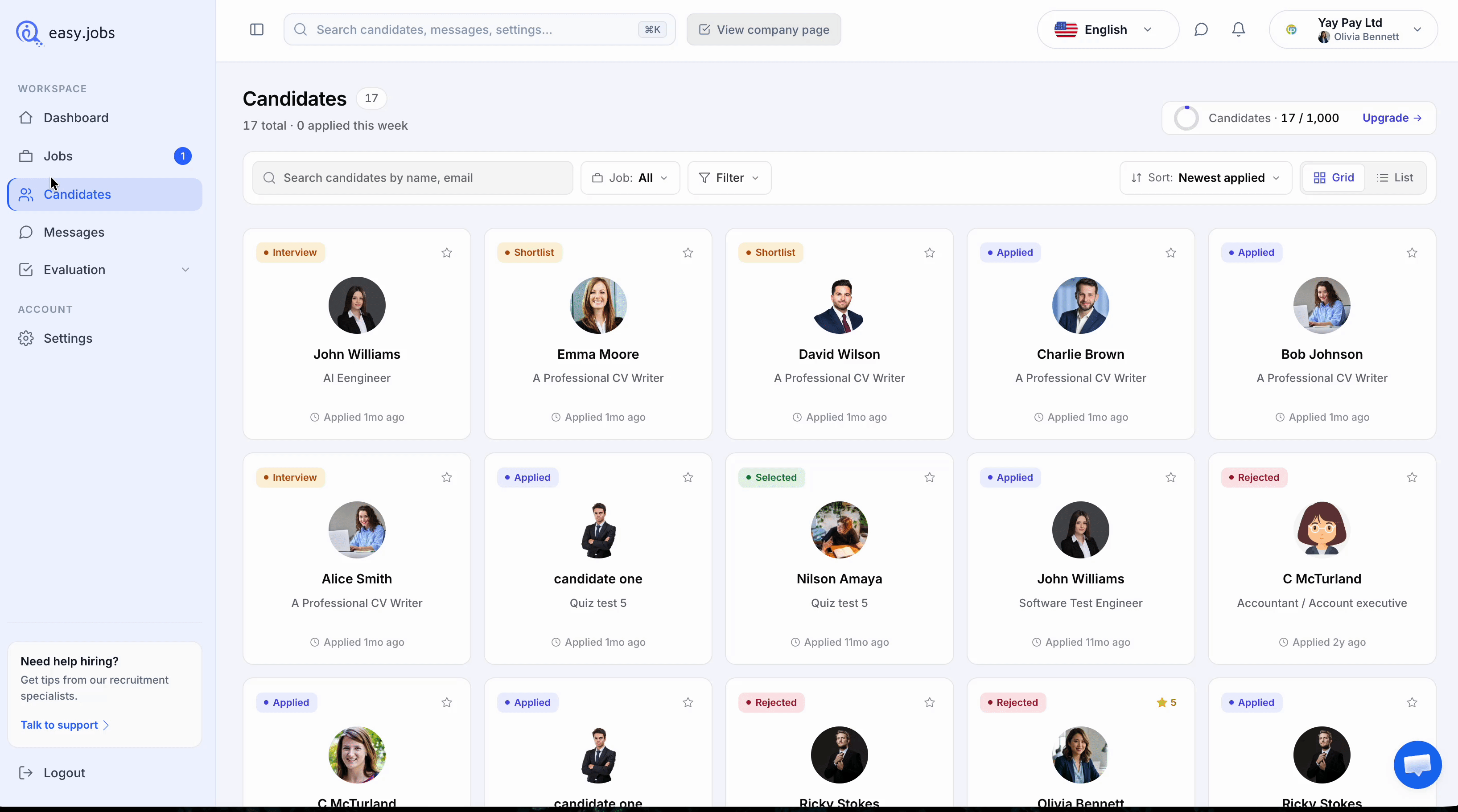Click the Selected status badge on Nilson Amaya
This screenshot has width=1458, height=812.
[771, 478]
